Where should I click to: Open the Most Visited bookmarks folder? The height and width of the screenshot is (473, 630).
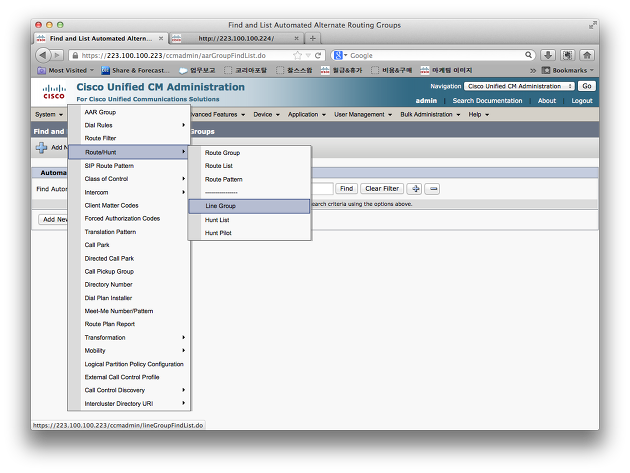coord(65,70)
